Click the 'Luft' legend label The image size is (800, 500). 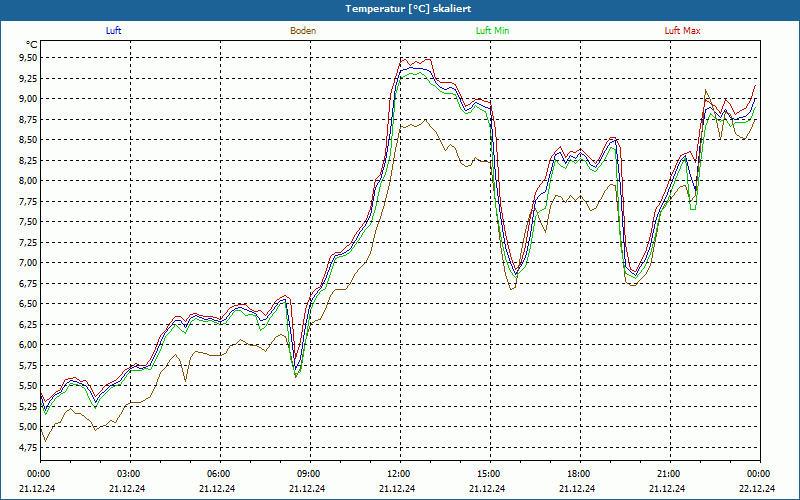(113, 31)
